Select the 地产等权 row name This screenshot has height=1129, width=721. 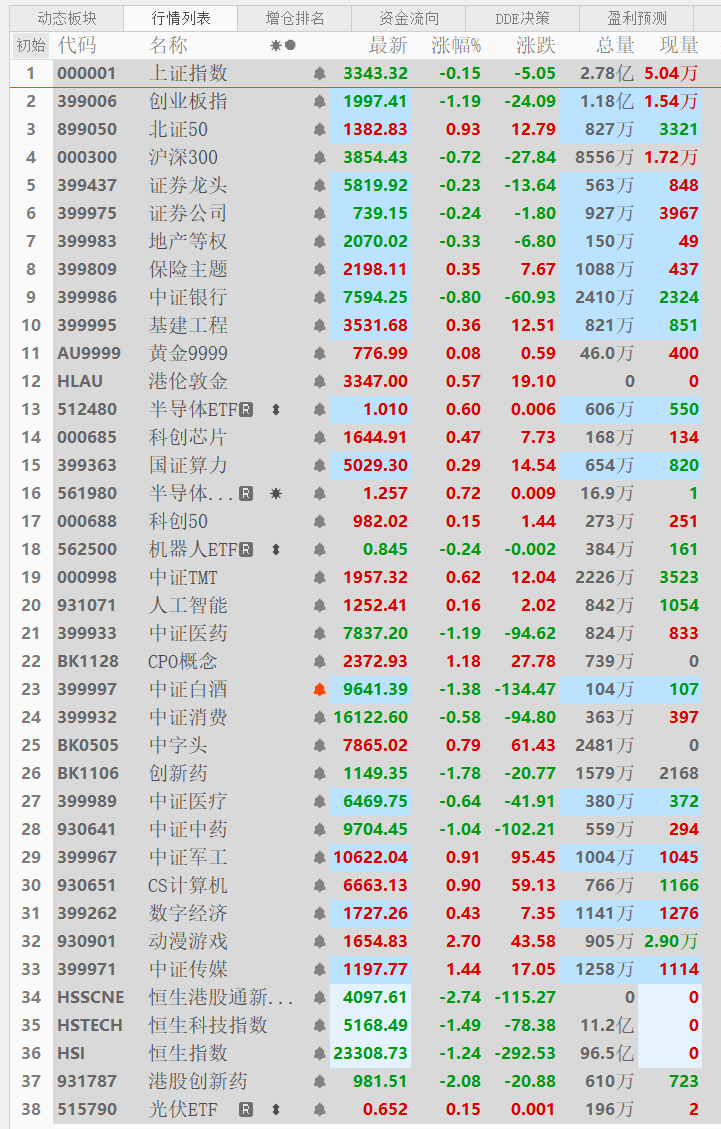tap(188, 241)
